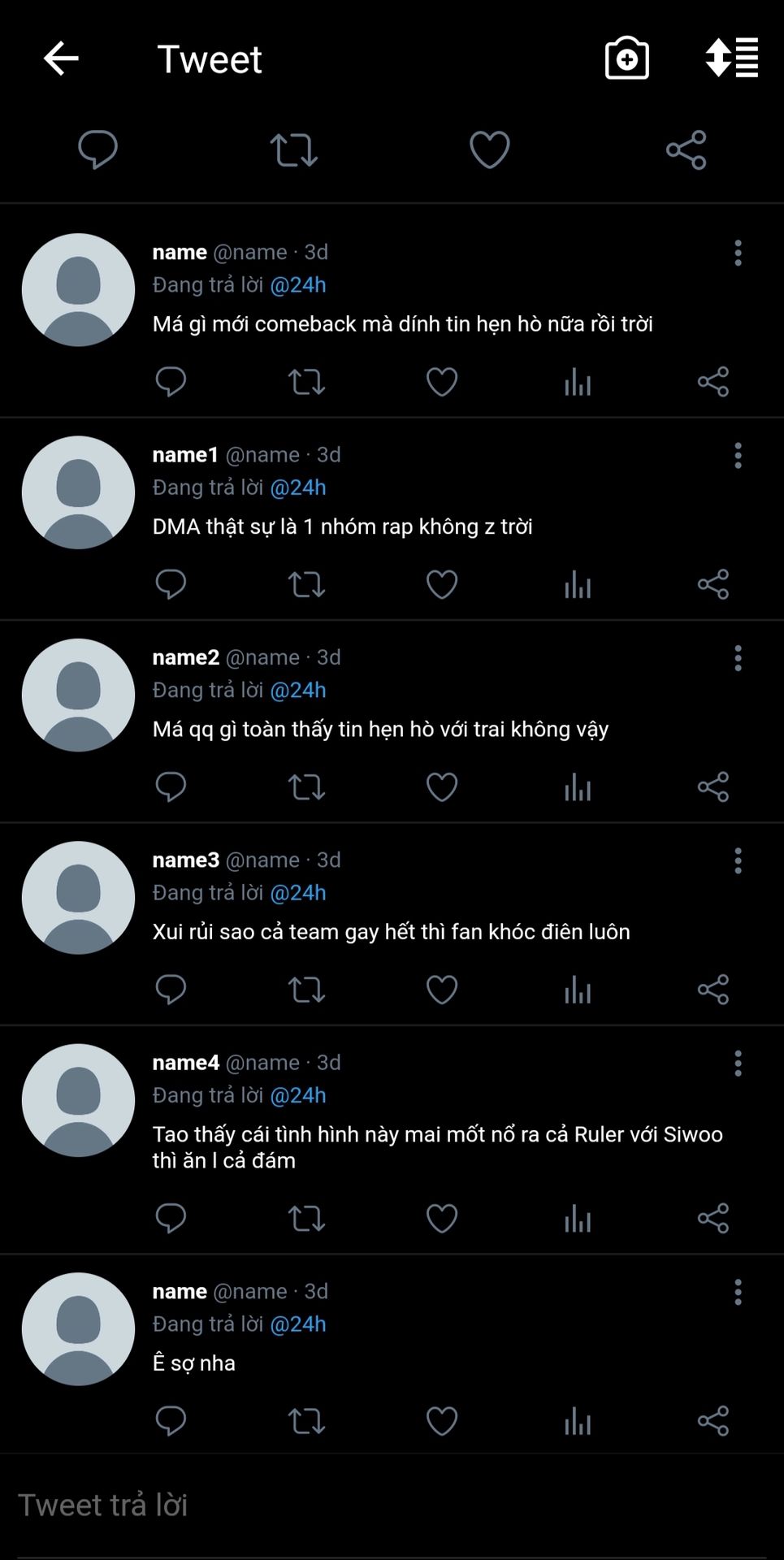Open name4's profile via username
The height and width of the screenshot is (1560, 784).
click(x=186, y=1063)
